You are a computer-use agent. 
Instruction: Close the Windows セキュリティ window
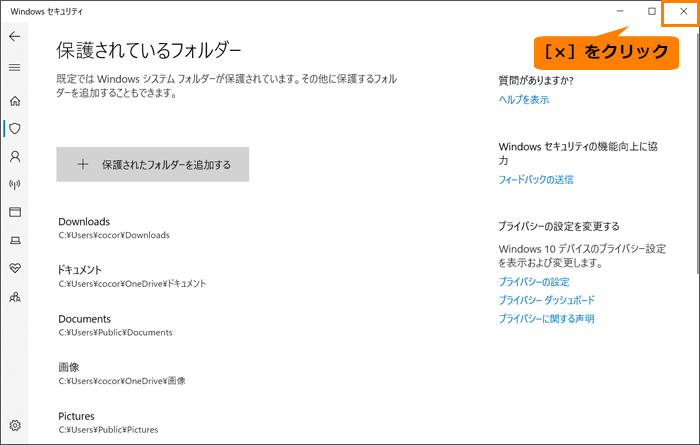tap(683, 12)
